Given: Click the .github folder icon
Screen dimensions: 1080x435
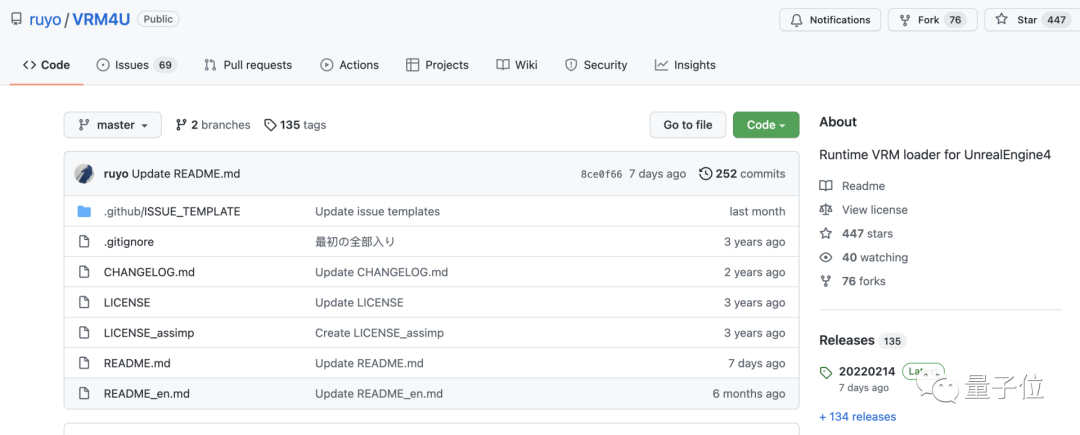Looking at the screenshot, I should (84, 212).
